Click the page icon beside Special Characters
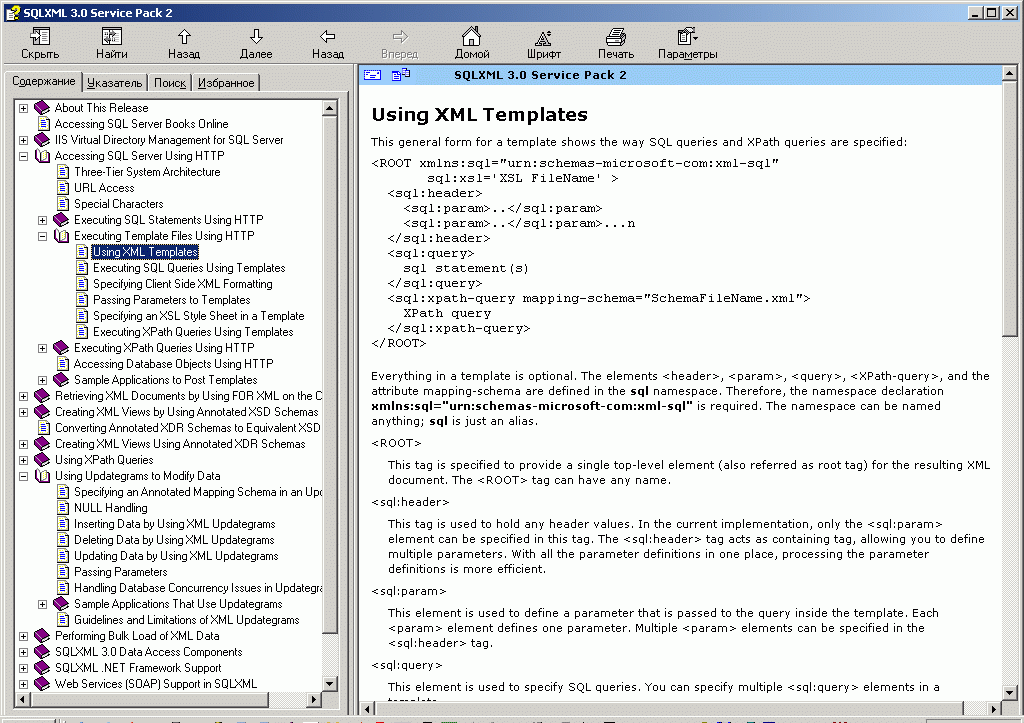This screenshot has height=723, width=1024. point(63,204)
